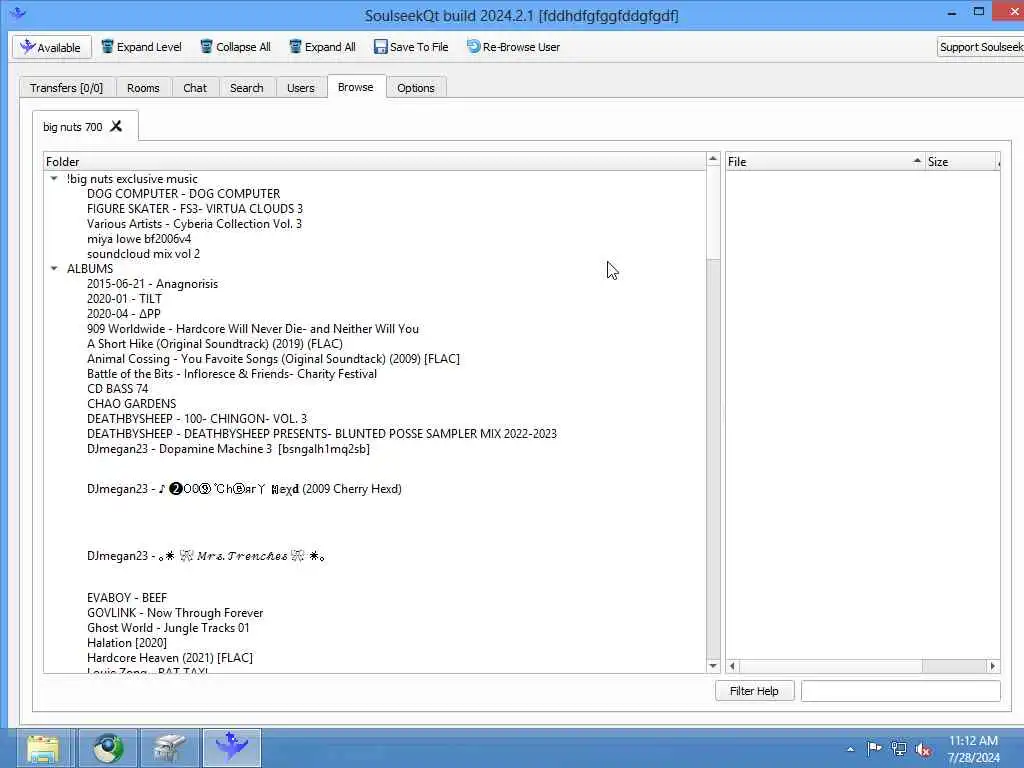The height and width of the screenshot is (768, 1024).
Task: Click the SoulseekQt bird taskbar icon
Action: coord(232,748)
